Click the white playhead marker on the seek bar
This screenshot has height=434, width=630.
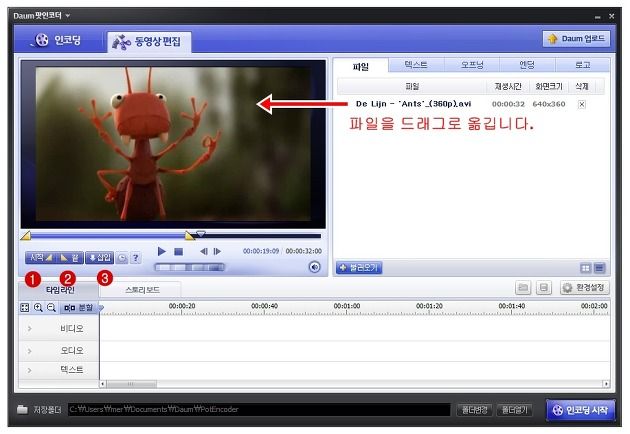[x=200, y=233]
